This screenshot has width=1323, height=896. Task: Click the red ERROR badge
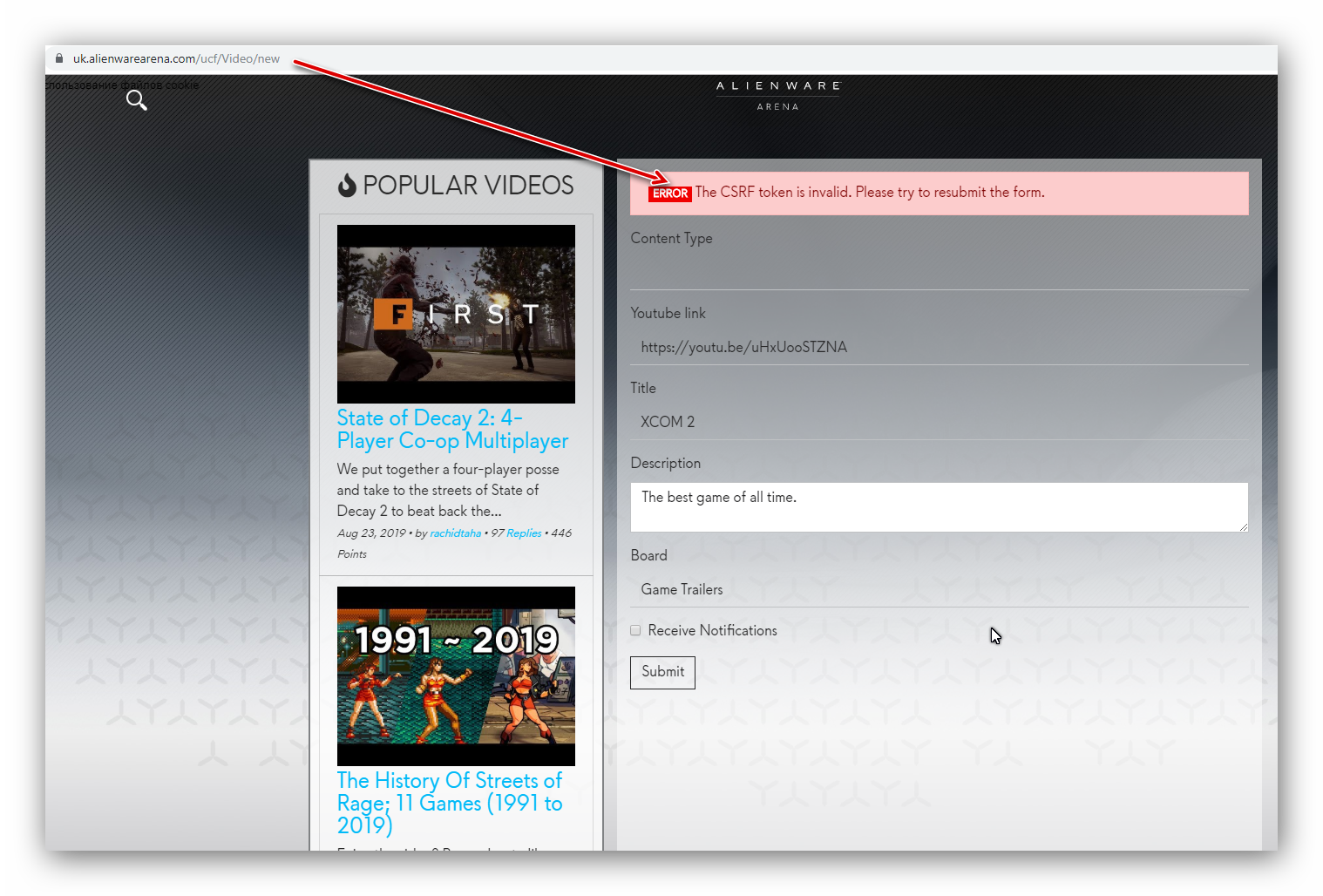click(670, 193)
